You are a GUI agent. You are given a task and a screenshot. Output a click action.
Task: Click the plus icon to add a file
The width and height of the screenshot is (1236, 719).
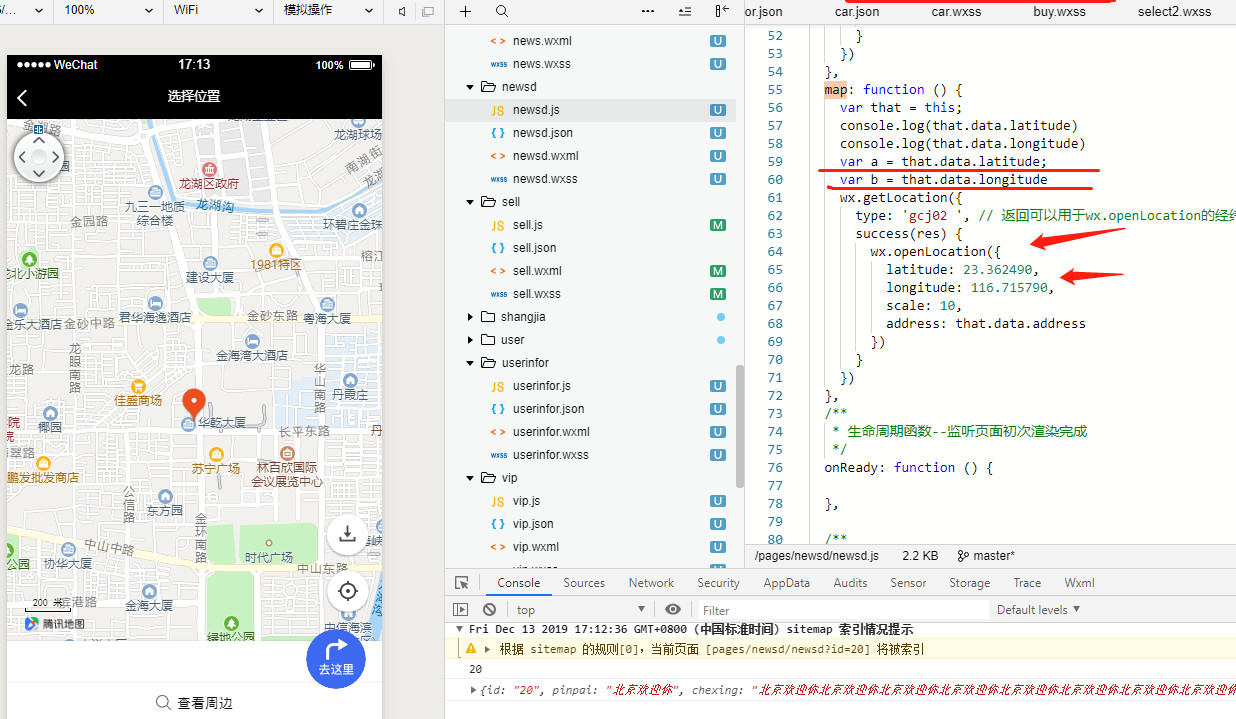tap(465, 11)
